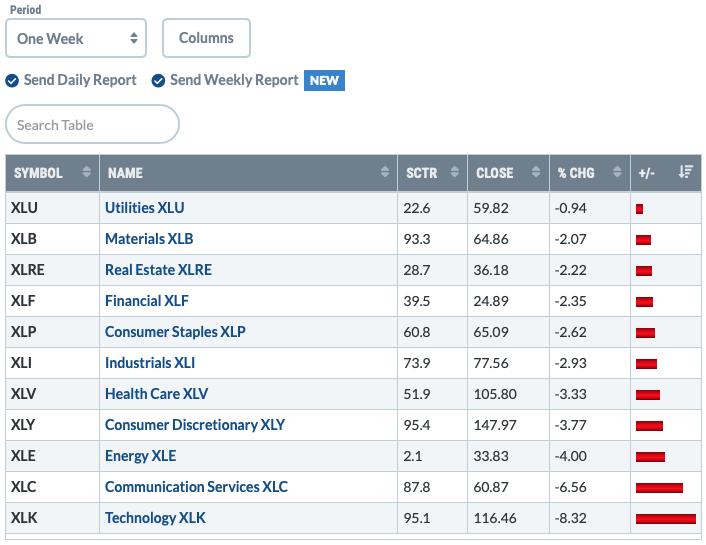This screenshot has height=545, width=706.
Task: Select the Consumer Discretionary XLY link
Action: 195,425
